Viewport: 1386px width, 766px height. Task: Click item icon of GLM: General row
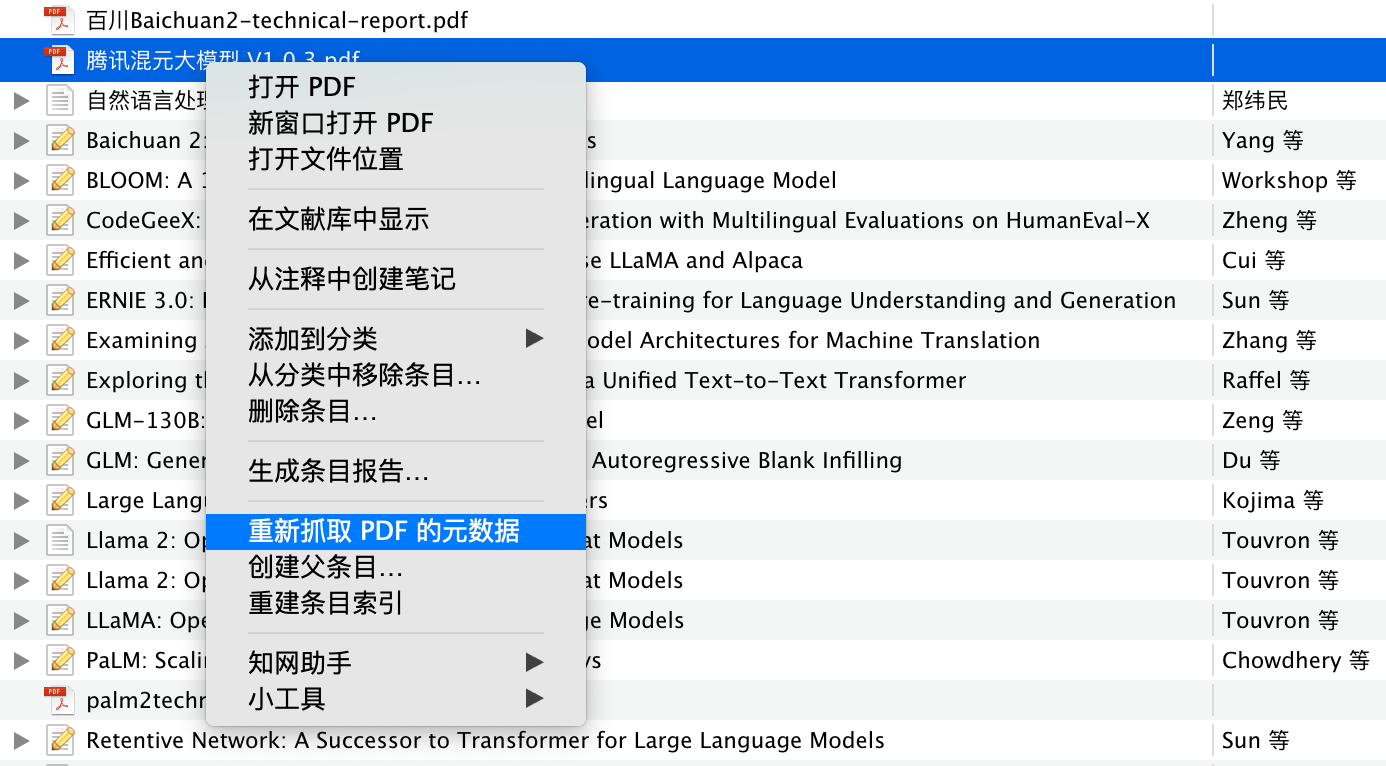(x=61, y=460)
